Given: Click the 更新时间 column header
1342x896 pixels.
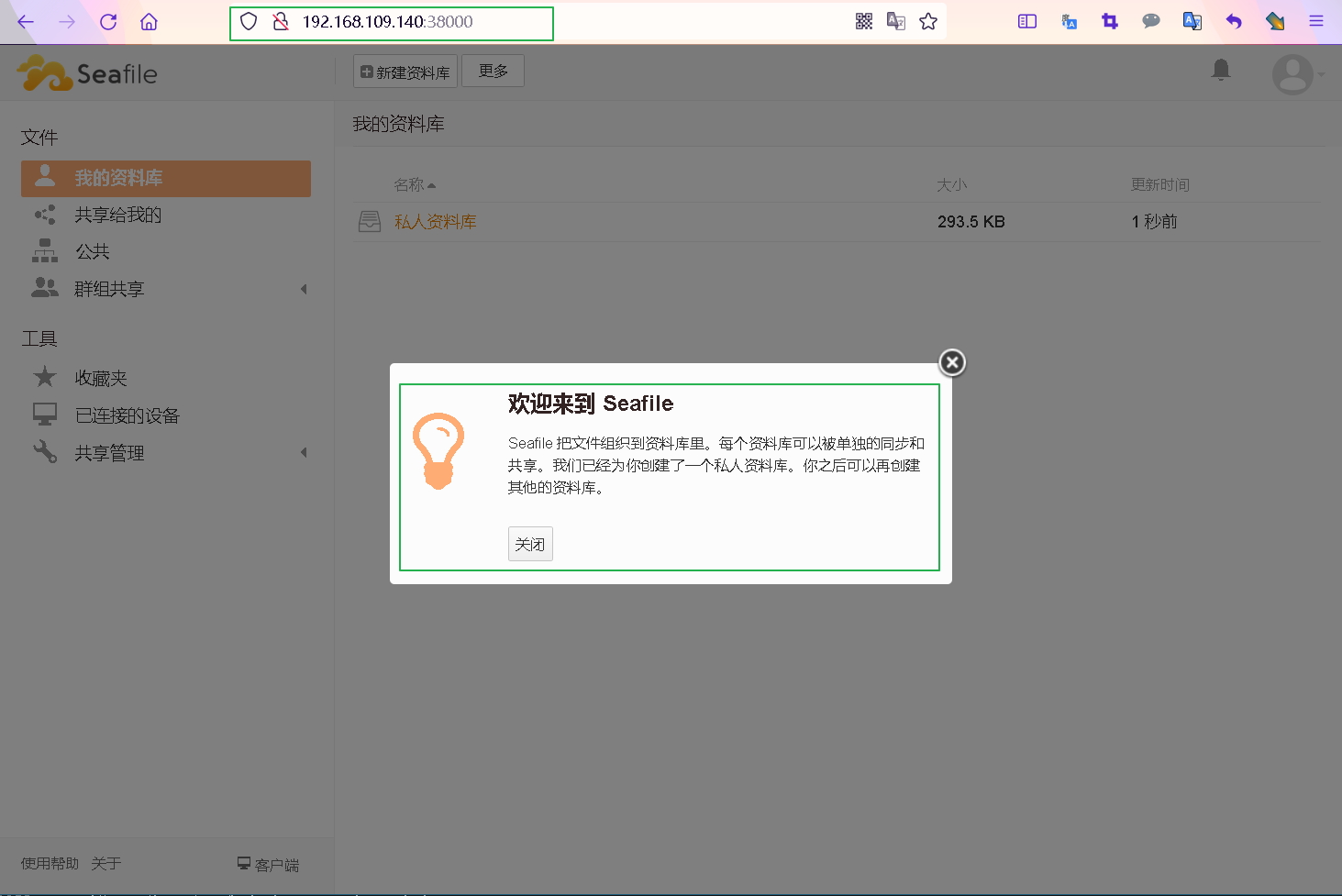Looking at the screenshot, I should 1159,185.
